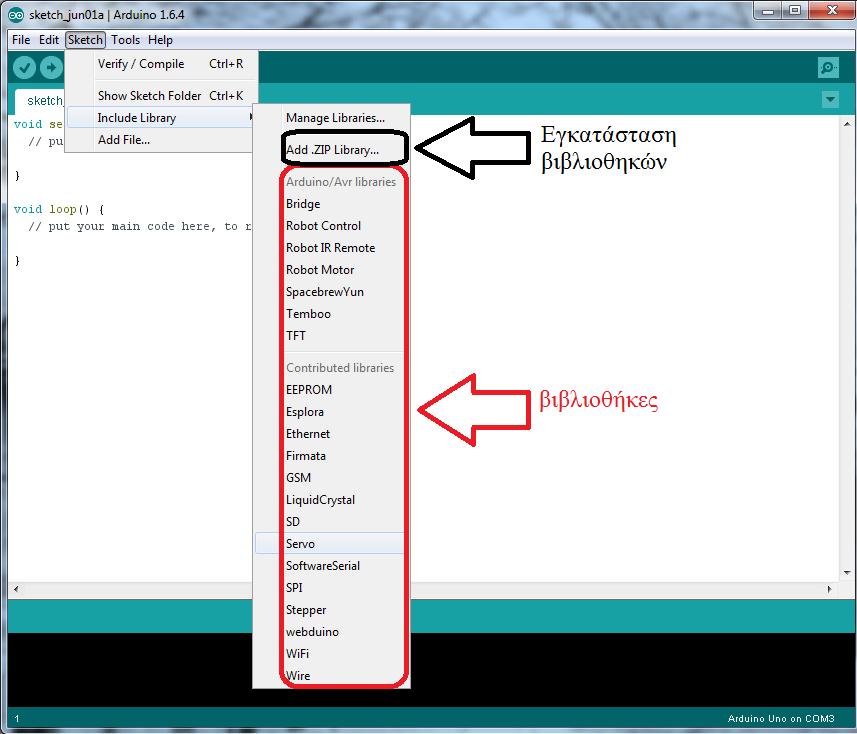Viewport: 857px width, 734px height.
Task: Expand the Include Library submenu
Action: click(x=161, y=118)
